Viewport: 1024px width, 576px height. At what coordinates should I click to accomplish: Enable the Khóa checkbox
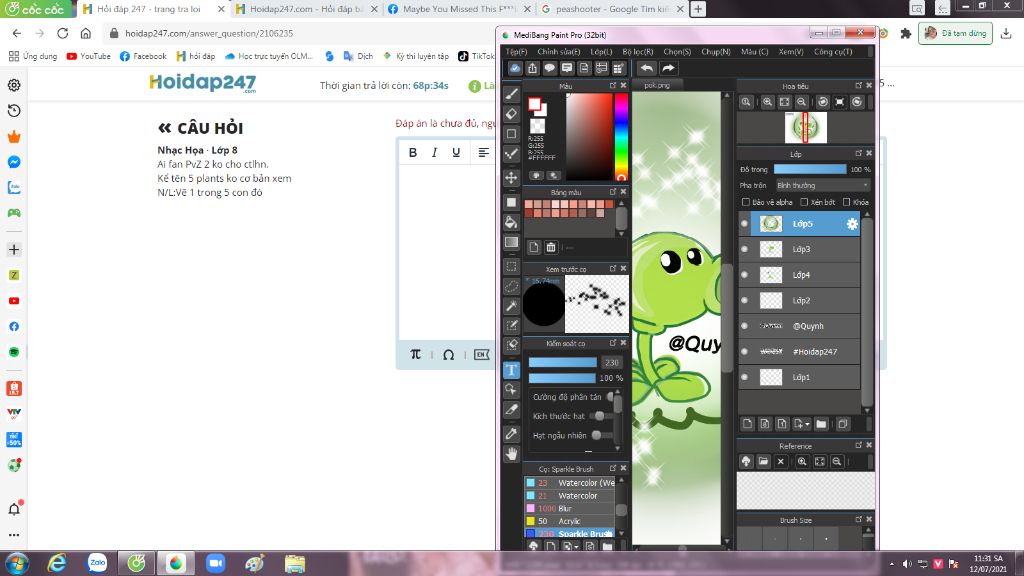pyautogui.click(x=846, y=202)
